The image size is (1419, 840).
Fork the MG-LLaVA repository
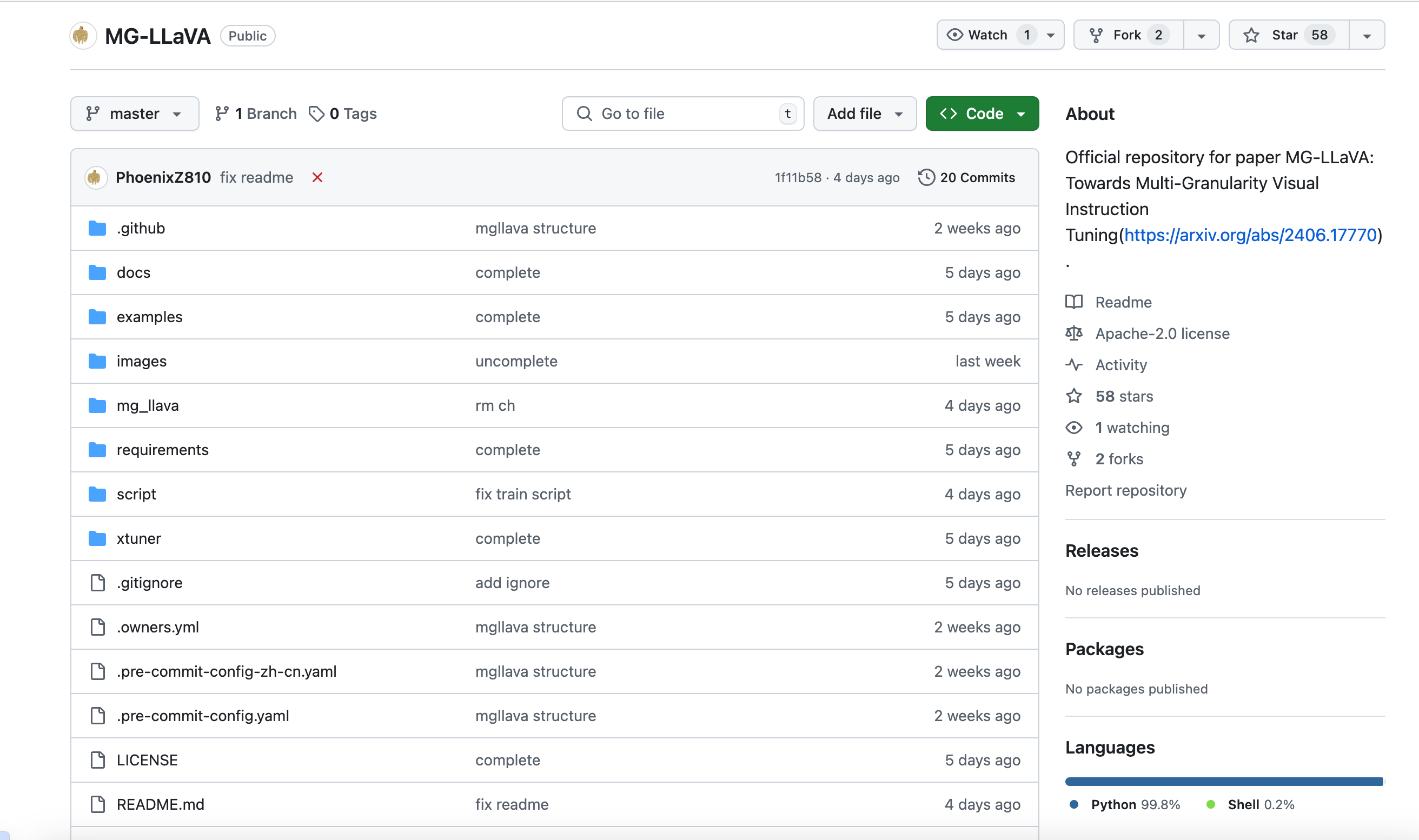pos(1128,35)
